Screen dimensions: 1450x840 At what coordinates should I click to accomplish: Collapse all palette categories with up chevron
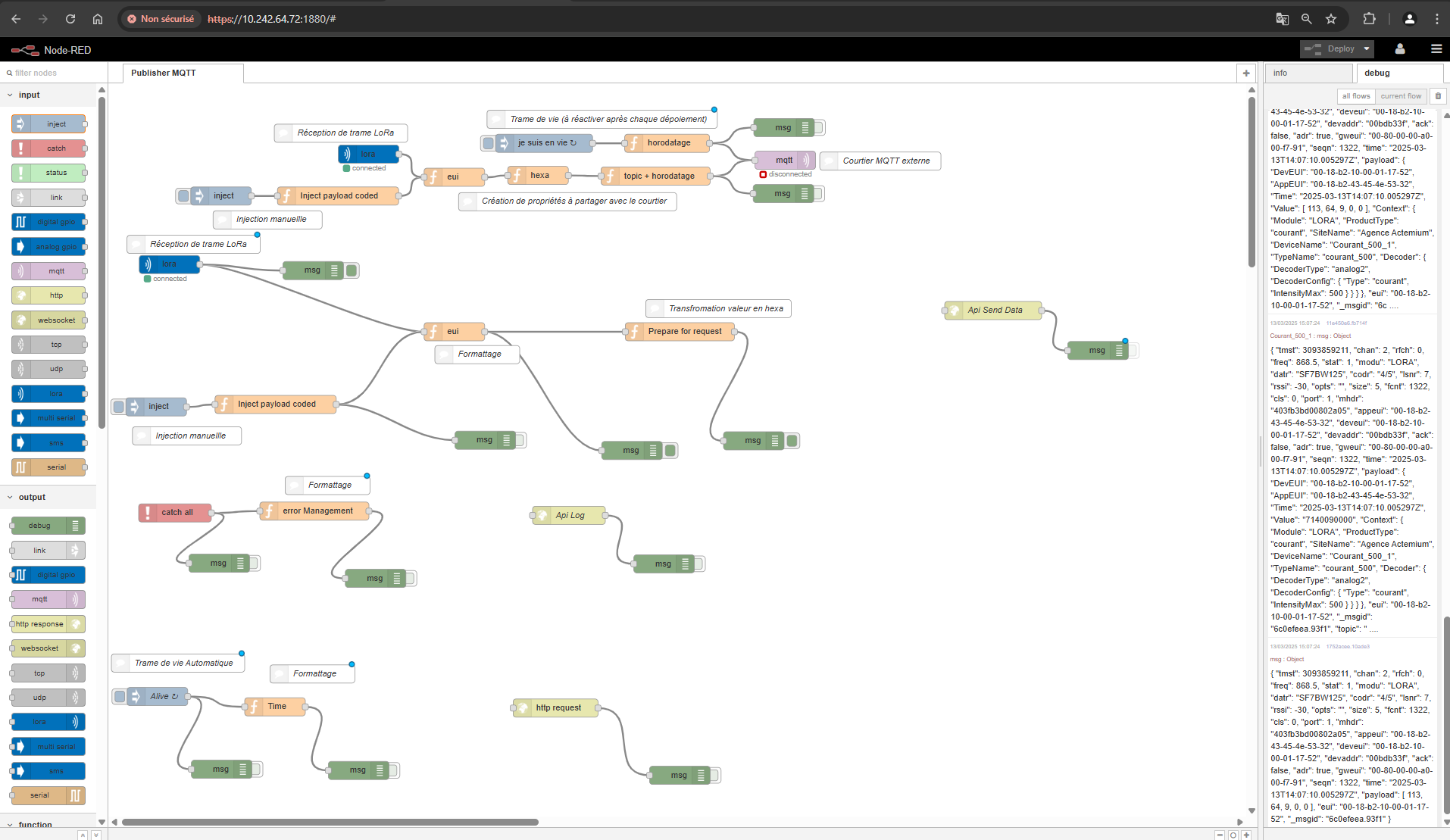[x=83, y=835]
